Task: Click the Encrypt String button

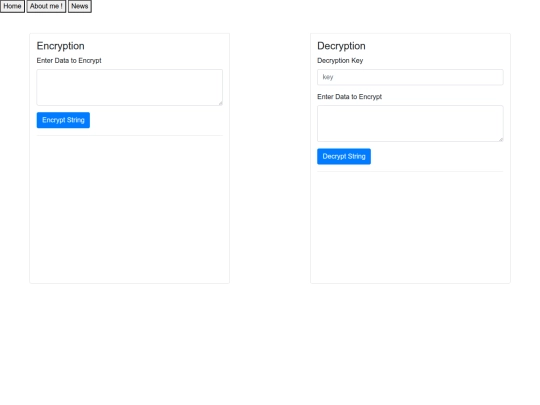Action: [x=63, y=120]
